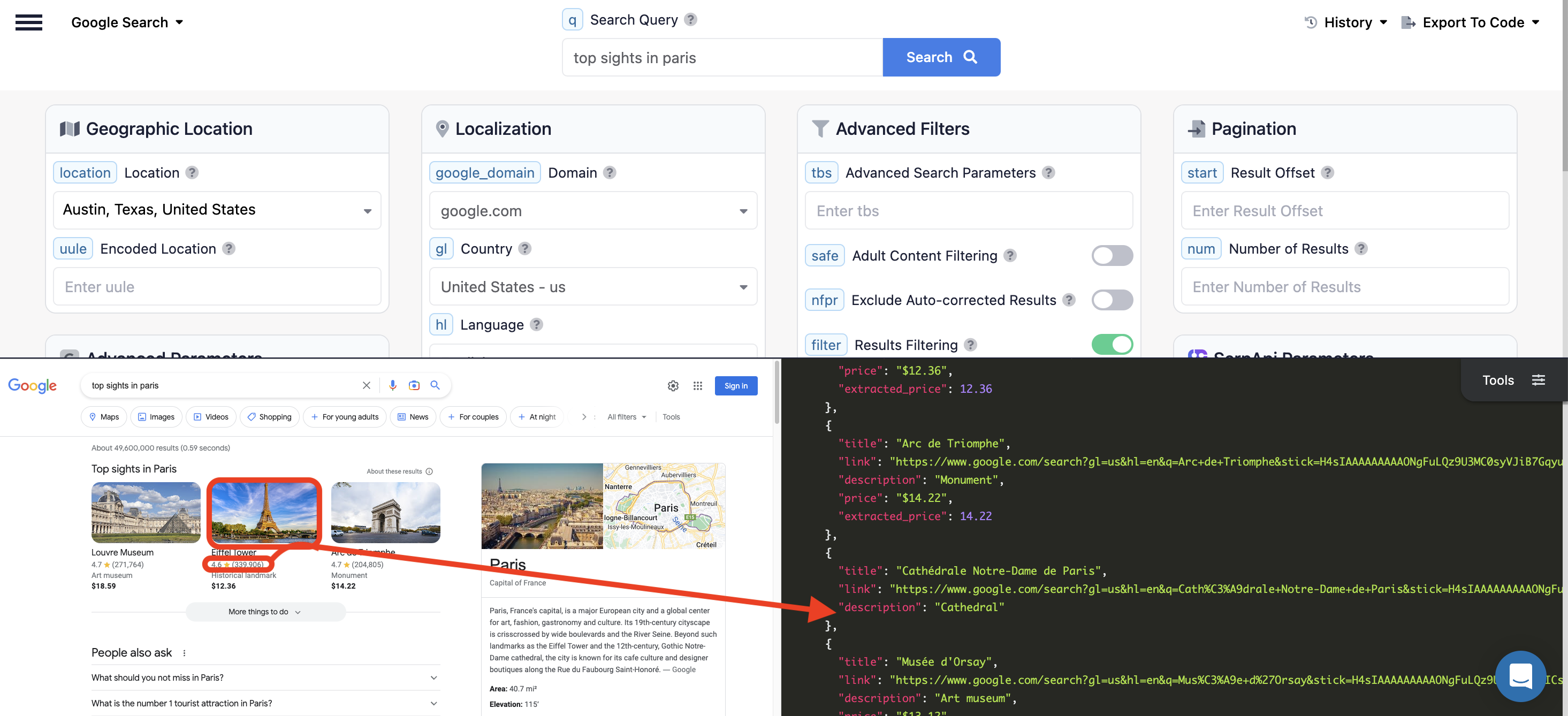Viewport: 1568px width, 716px height.
Task: Open the chat support bubble
Action: point(1520,676)
